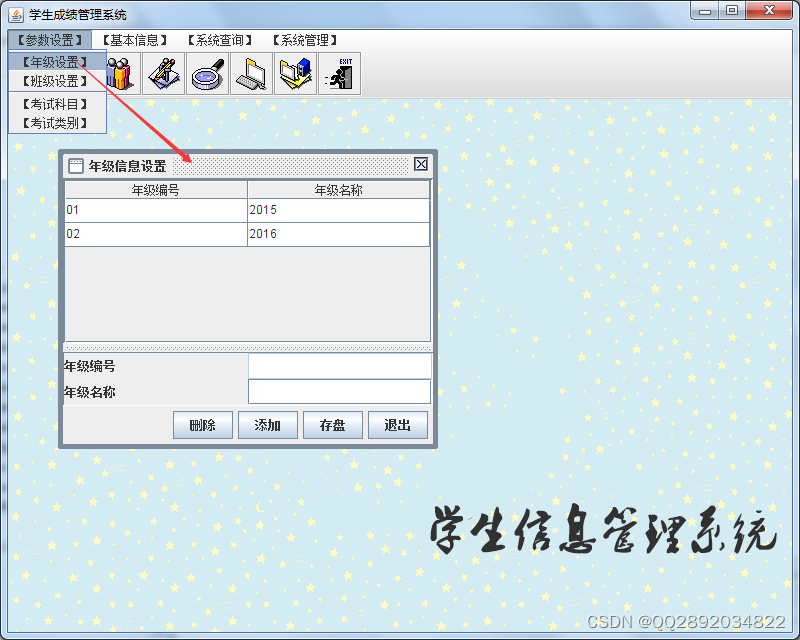Click the folders and book toolbar icon
Screen dimensions: 800x640
[x=295, y=73]
